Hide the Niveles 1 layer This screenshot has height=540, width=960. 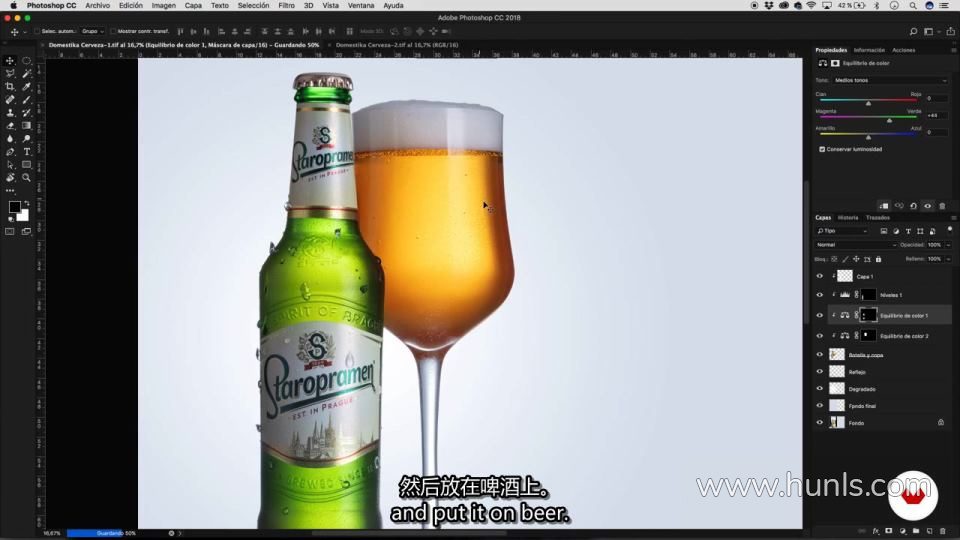(x=820, y=295)
